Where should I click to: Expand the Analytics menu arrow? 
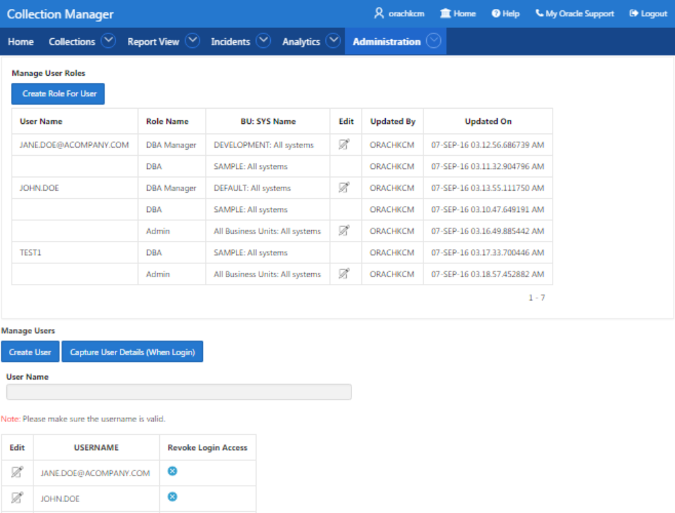pos(333,41)
